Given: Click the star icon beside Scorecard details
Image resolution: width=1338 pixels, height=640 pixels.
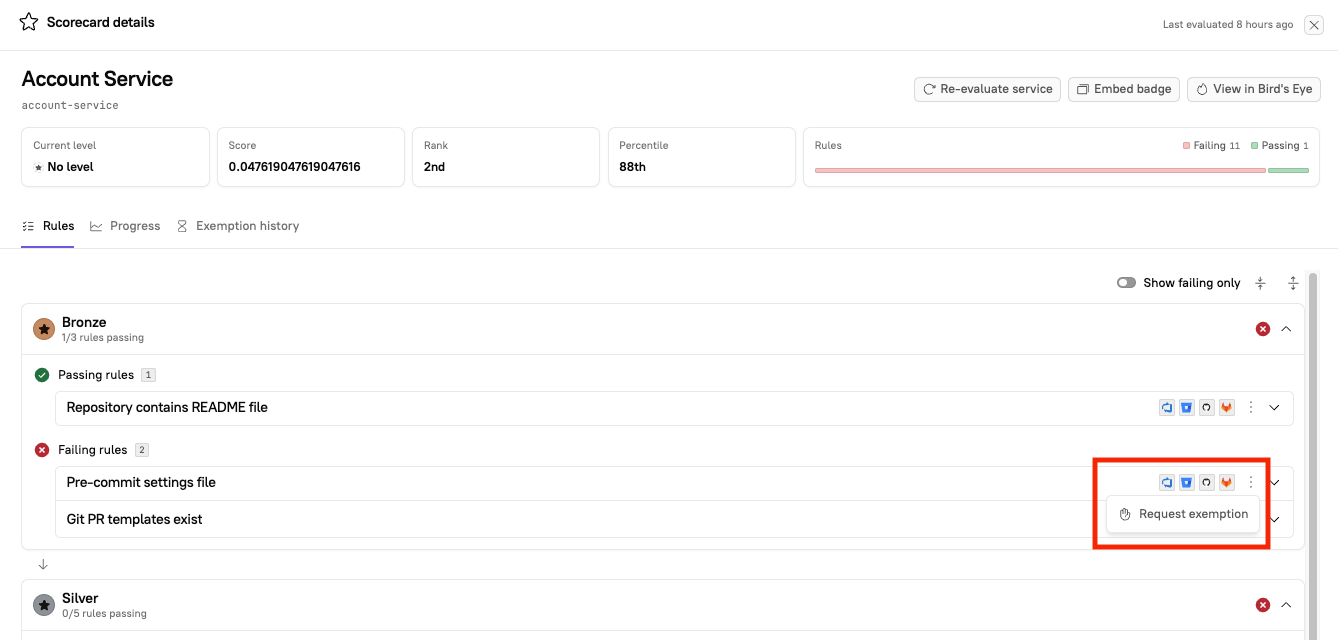Looking at the screenshot, I should point(29,22).
